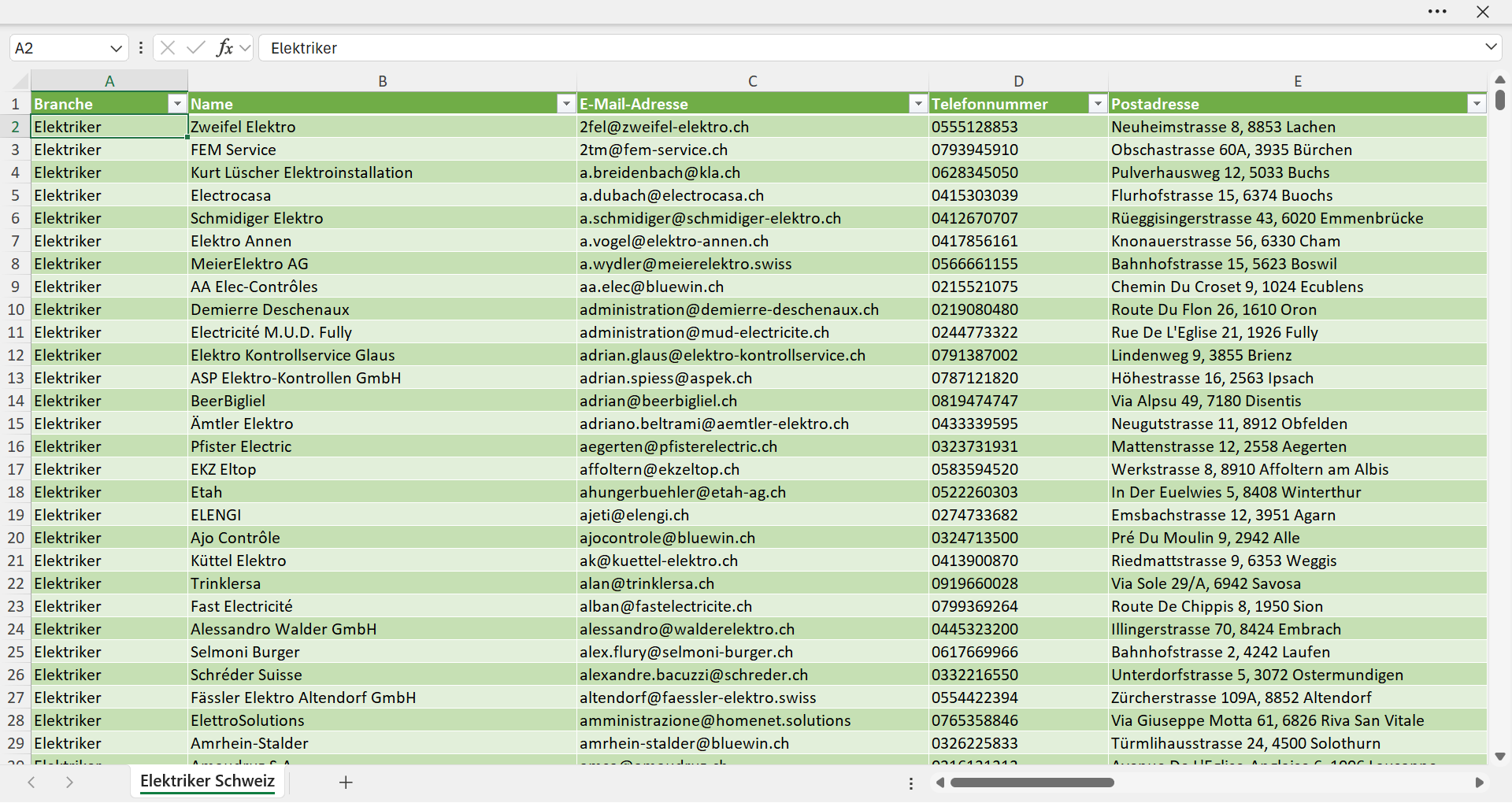
Task: Open the Postadresse filter dropdown
Action: tap(1477, 104)
